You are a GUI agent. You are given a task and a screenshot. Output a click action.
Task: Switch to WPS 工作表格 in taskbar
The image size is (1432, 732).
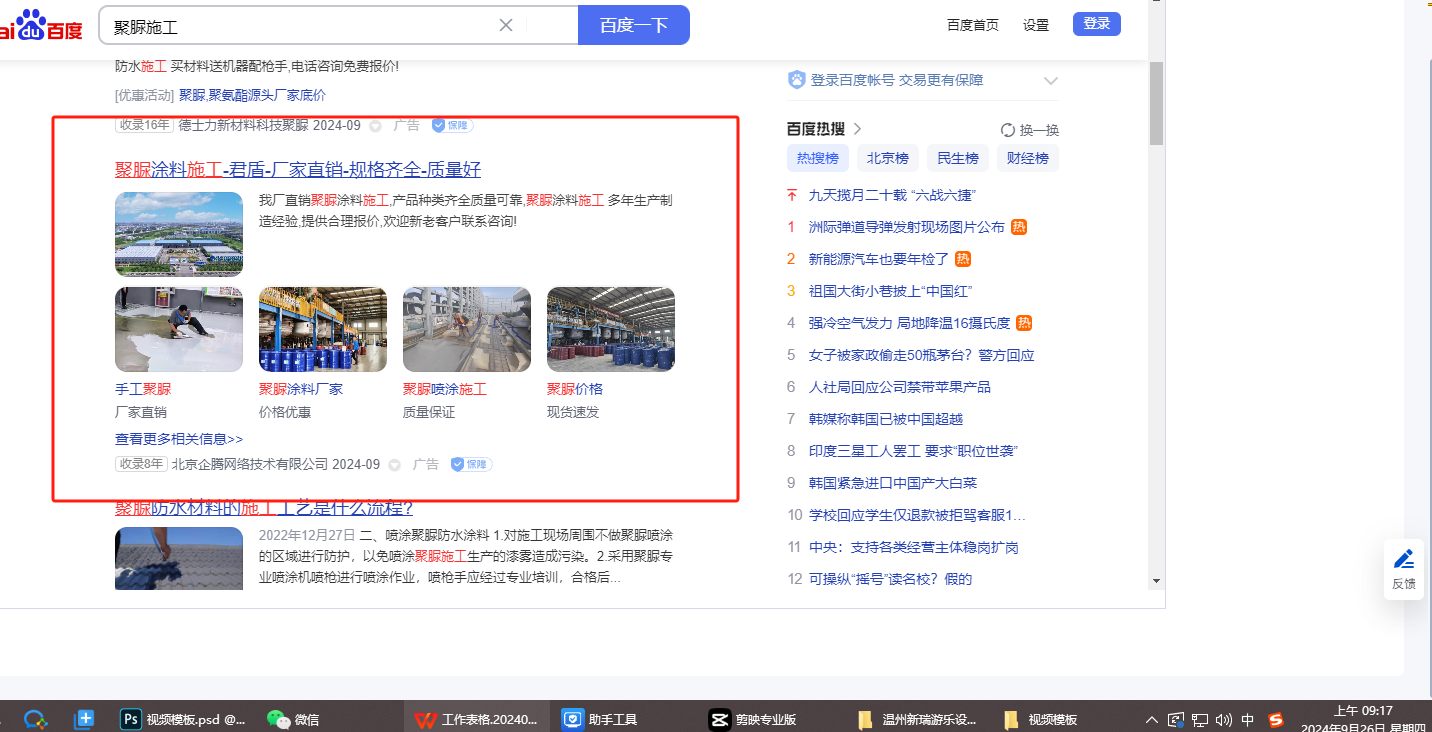pyautogui.click(x=478, y=718)
